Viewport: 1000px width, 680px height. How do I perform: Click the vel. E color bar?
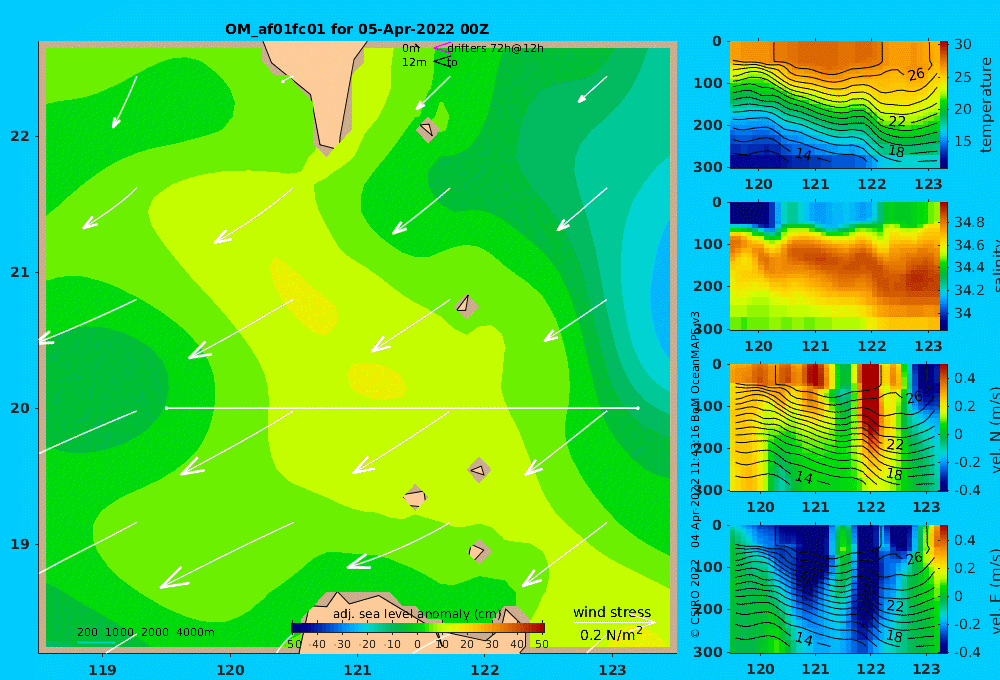pos(943,589)
